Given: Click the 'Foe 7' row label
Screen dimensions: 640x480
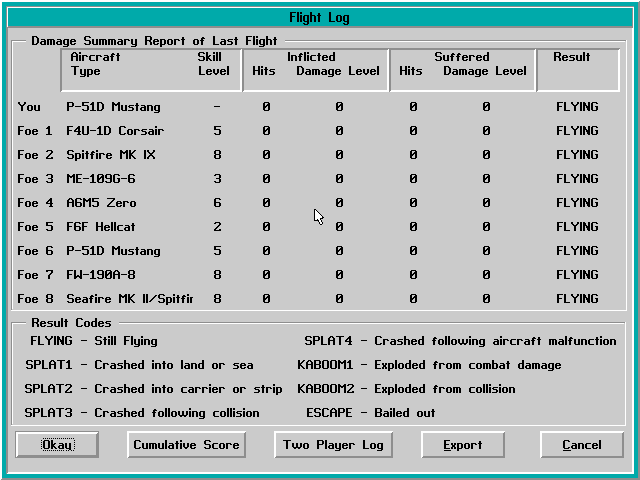Looking at the screenshot, I should [x=35, y=275].
